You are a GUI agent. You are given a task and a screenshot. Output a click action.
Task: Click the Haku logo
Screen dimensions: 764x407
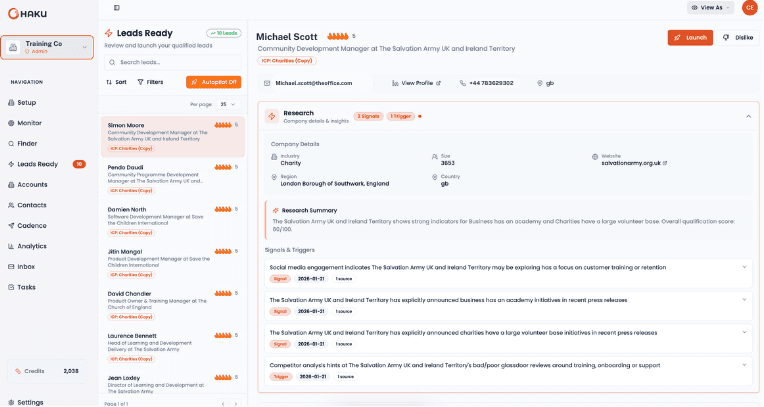coord(27,14)
